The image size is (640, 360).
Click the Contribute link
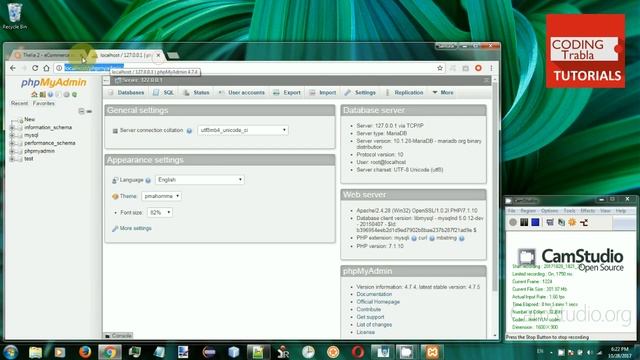click(x=369, y=310)
